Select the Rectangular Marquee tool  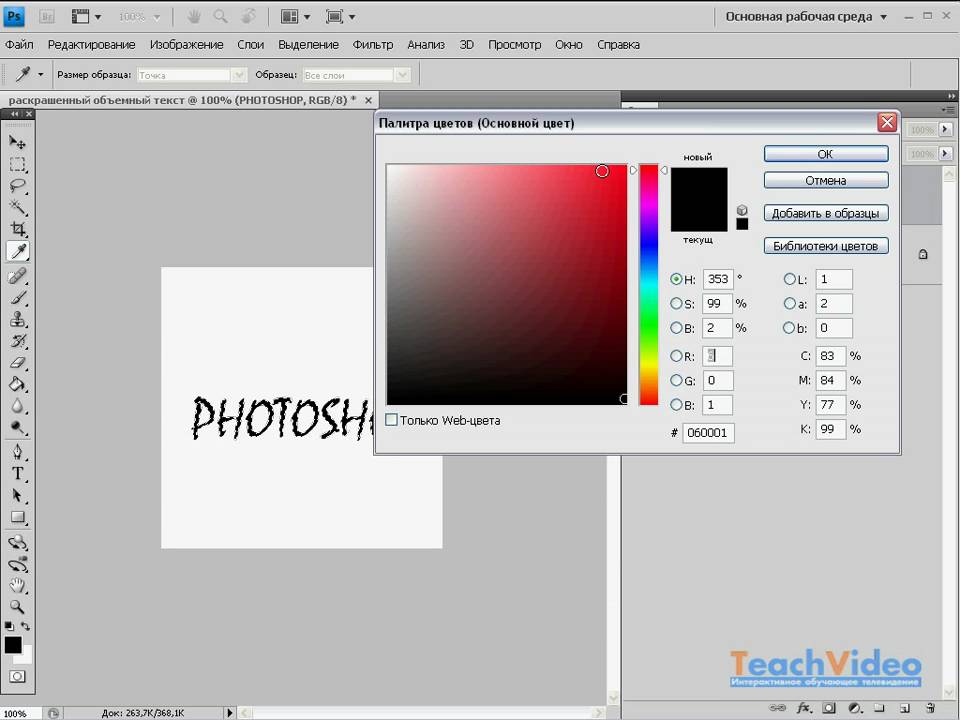[17, 164]
